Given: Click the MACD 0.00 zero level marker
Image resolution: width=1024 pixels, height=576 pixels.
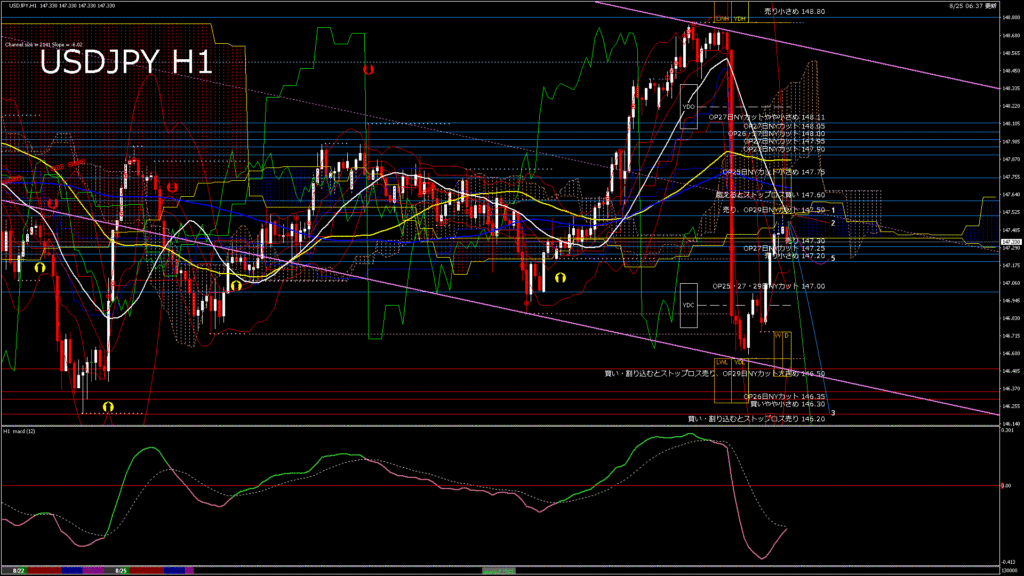Looking at the screenshot, I should [1008, 486].
